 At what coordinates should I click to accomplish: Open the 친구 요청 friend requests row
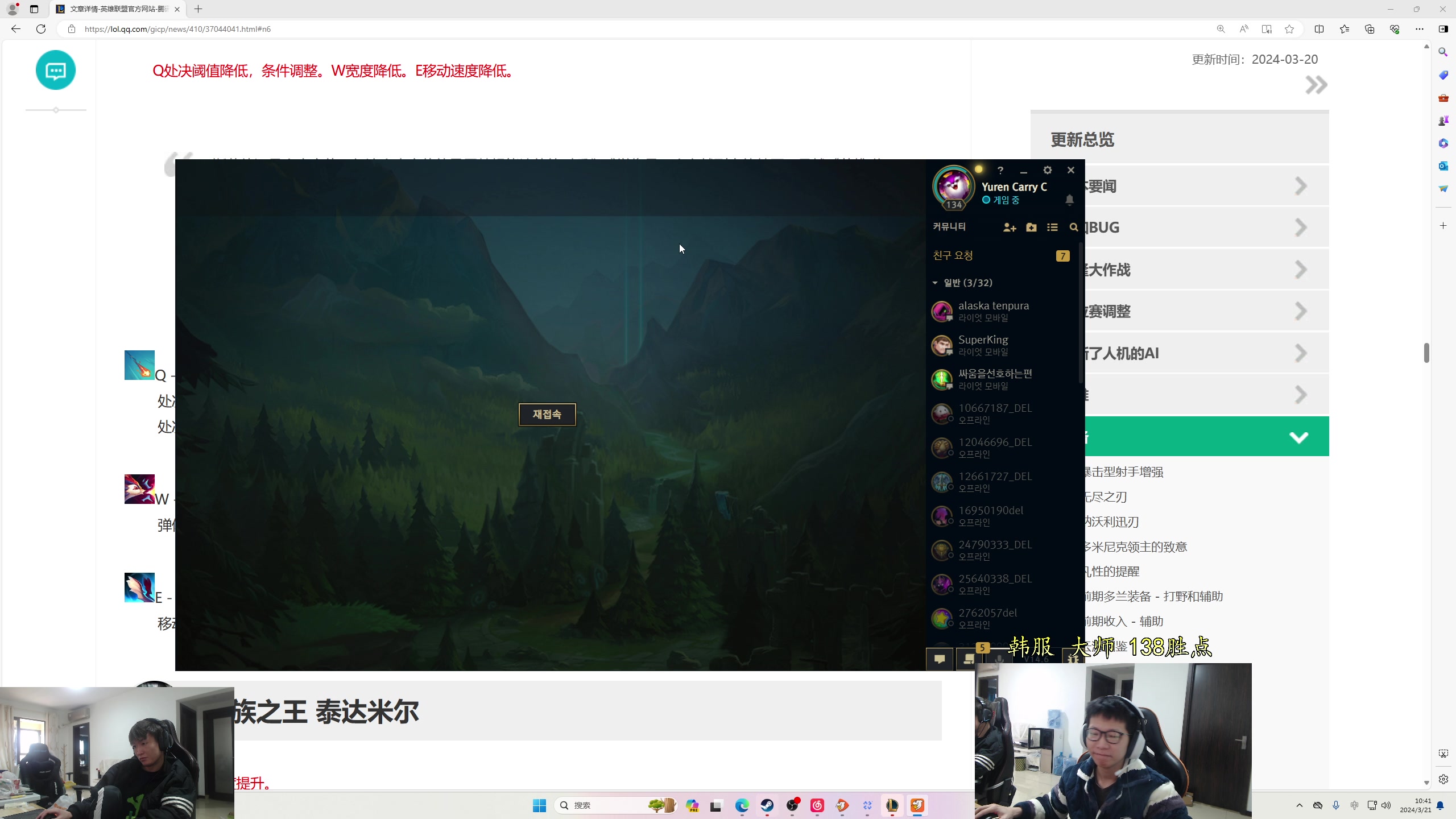pyautogui.click(x=1001, y=255)
